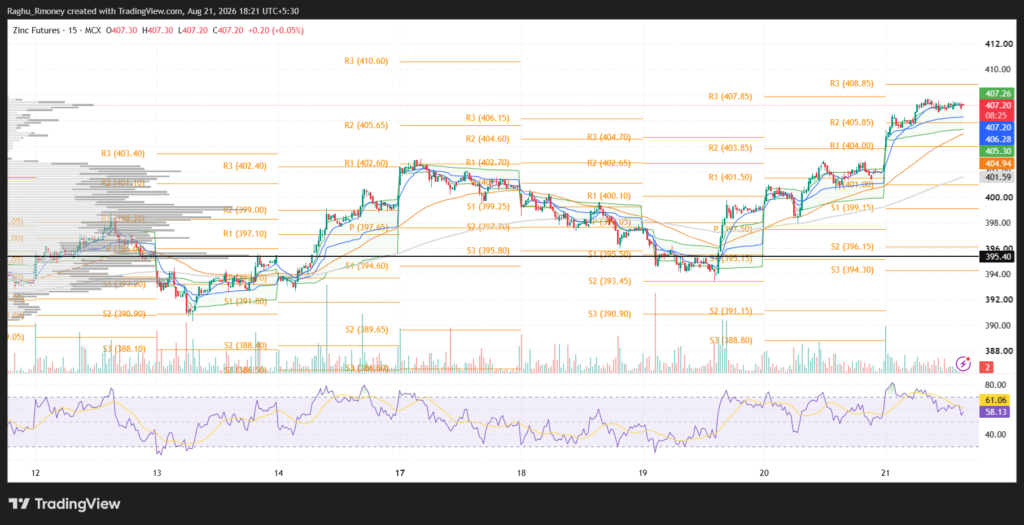The image size is (1024, 525).
Task: Click date label 12 on time axis
Action: pos(35,473)
